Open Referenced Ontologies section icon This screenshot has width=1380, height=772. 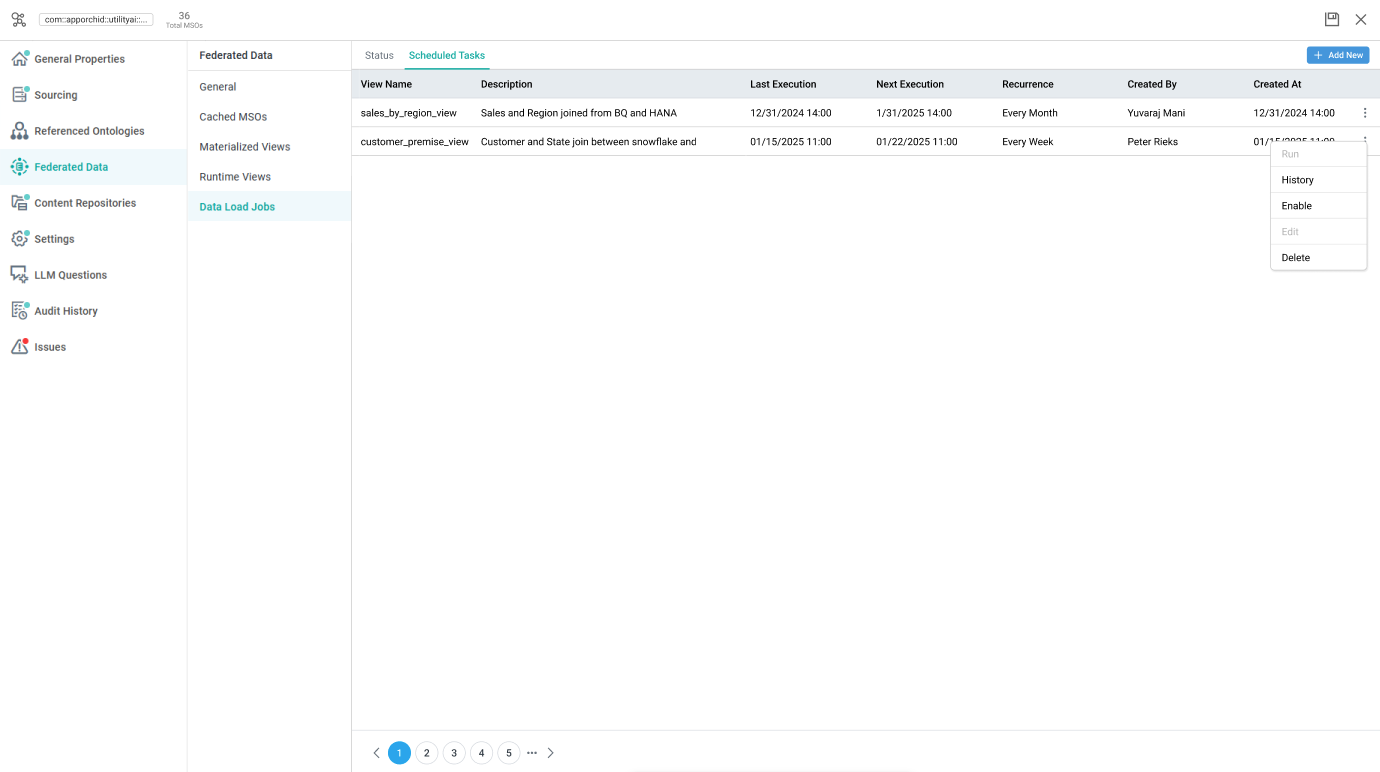[x=19, y=131]
